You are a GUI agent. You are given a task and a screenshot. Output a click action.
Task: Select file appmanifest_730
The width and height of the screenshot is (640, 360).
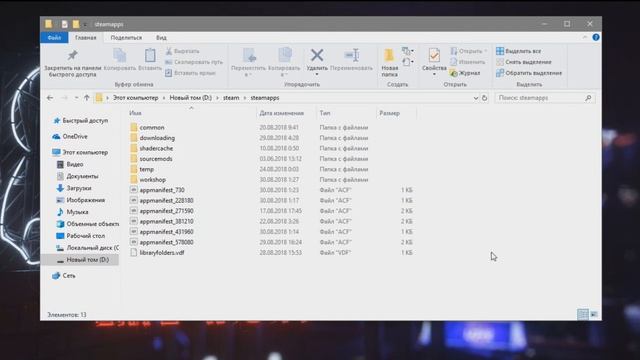point(162,190)
